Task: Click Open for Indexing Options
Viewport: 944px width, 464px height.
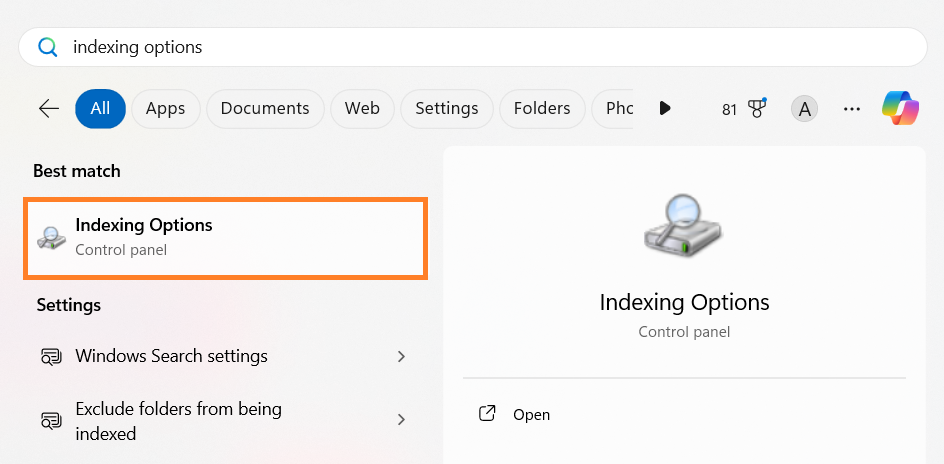Action: coord(531,414)
